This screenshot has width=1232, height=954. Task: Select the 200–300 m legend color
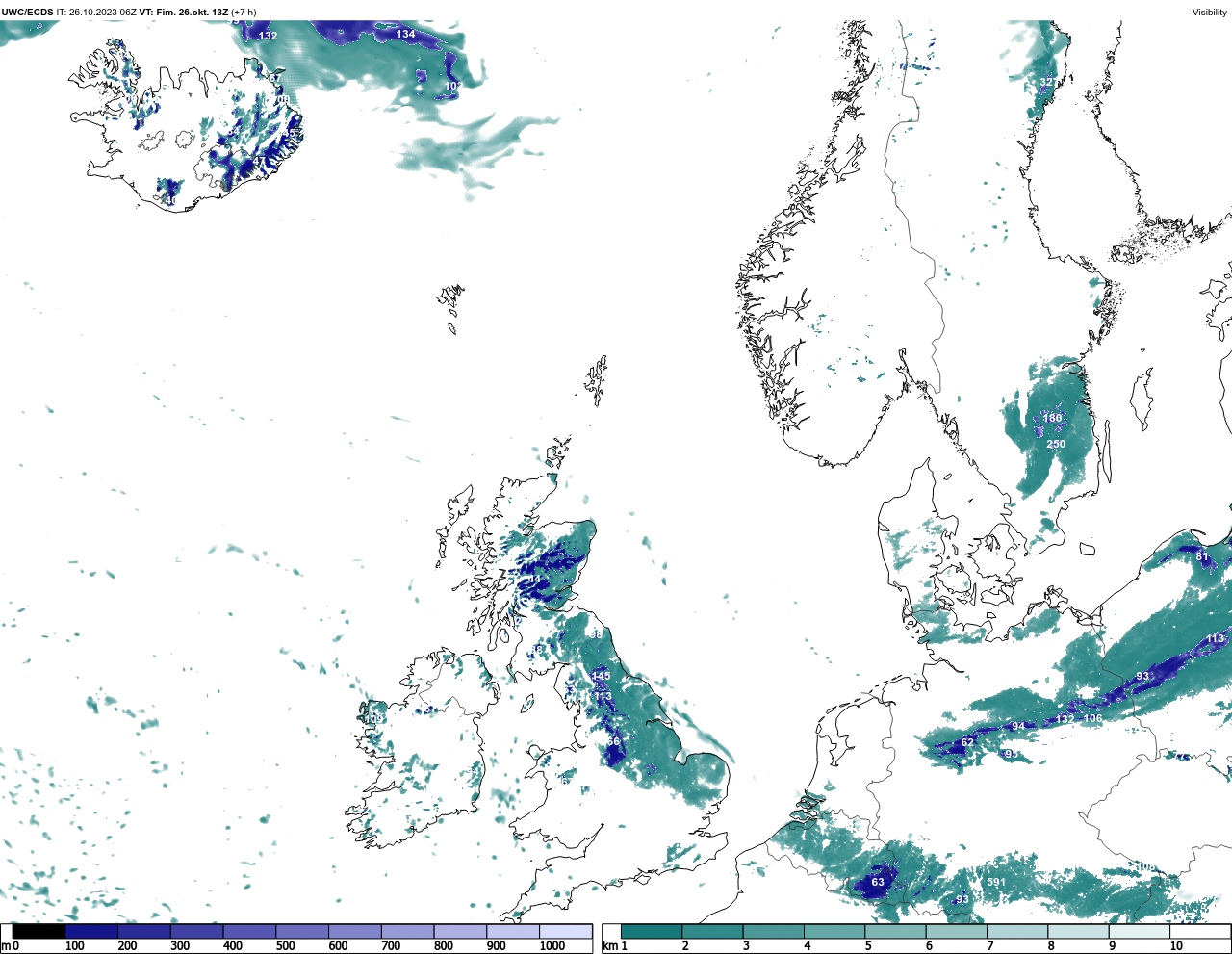tap(144, 931)
